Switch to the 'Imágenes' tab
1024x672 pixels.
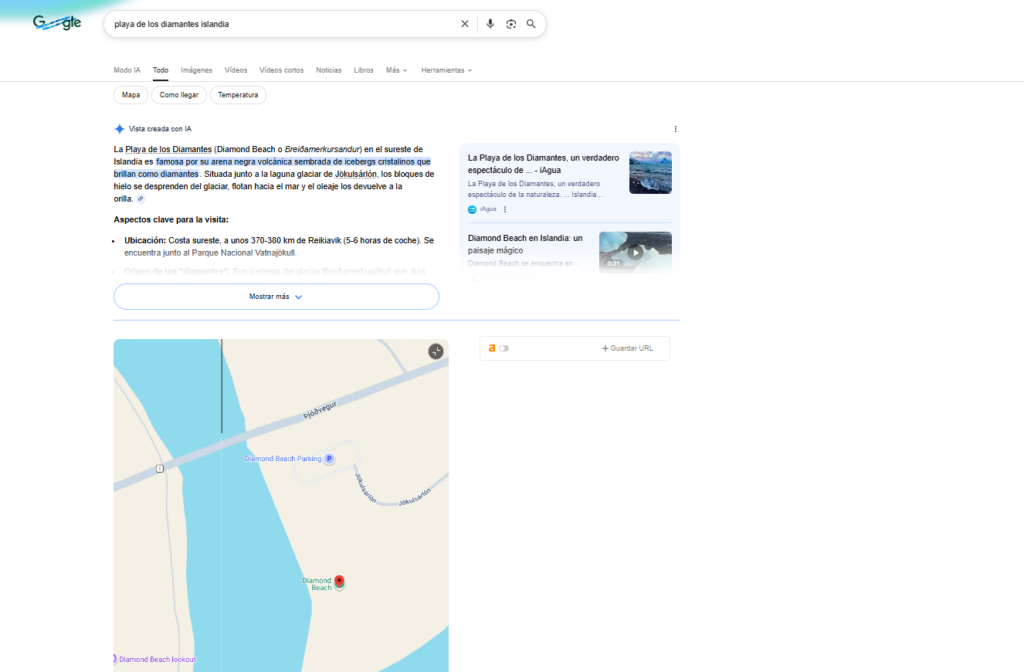[196, 70]
